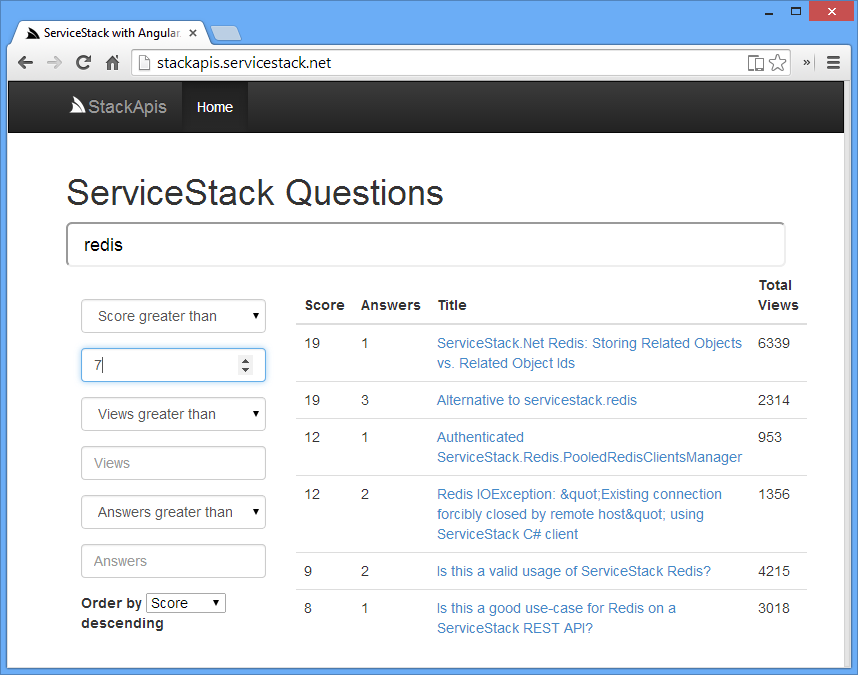
Task: Click the redis search box
Action: (x=425, y=245)
